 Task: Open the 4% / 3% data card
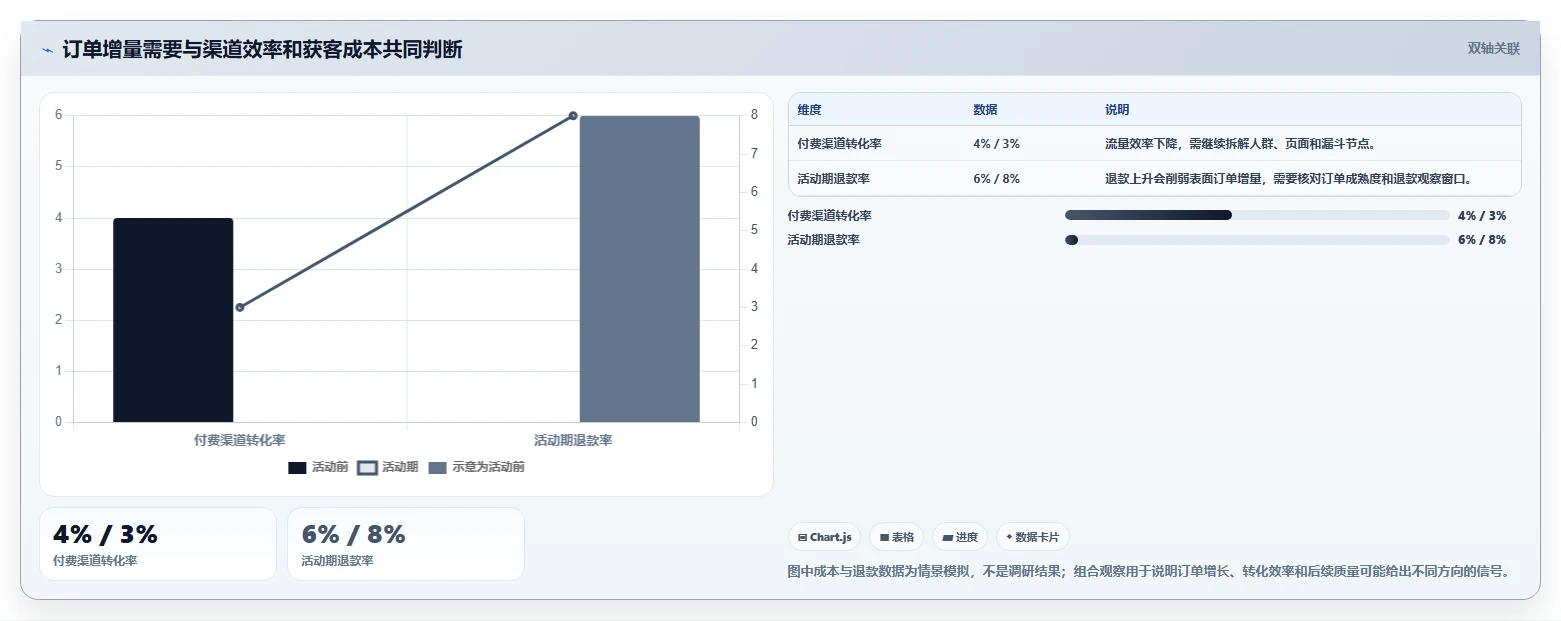pyautogui.click(x=158, y=544)
